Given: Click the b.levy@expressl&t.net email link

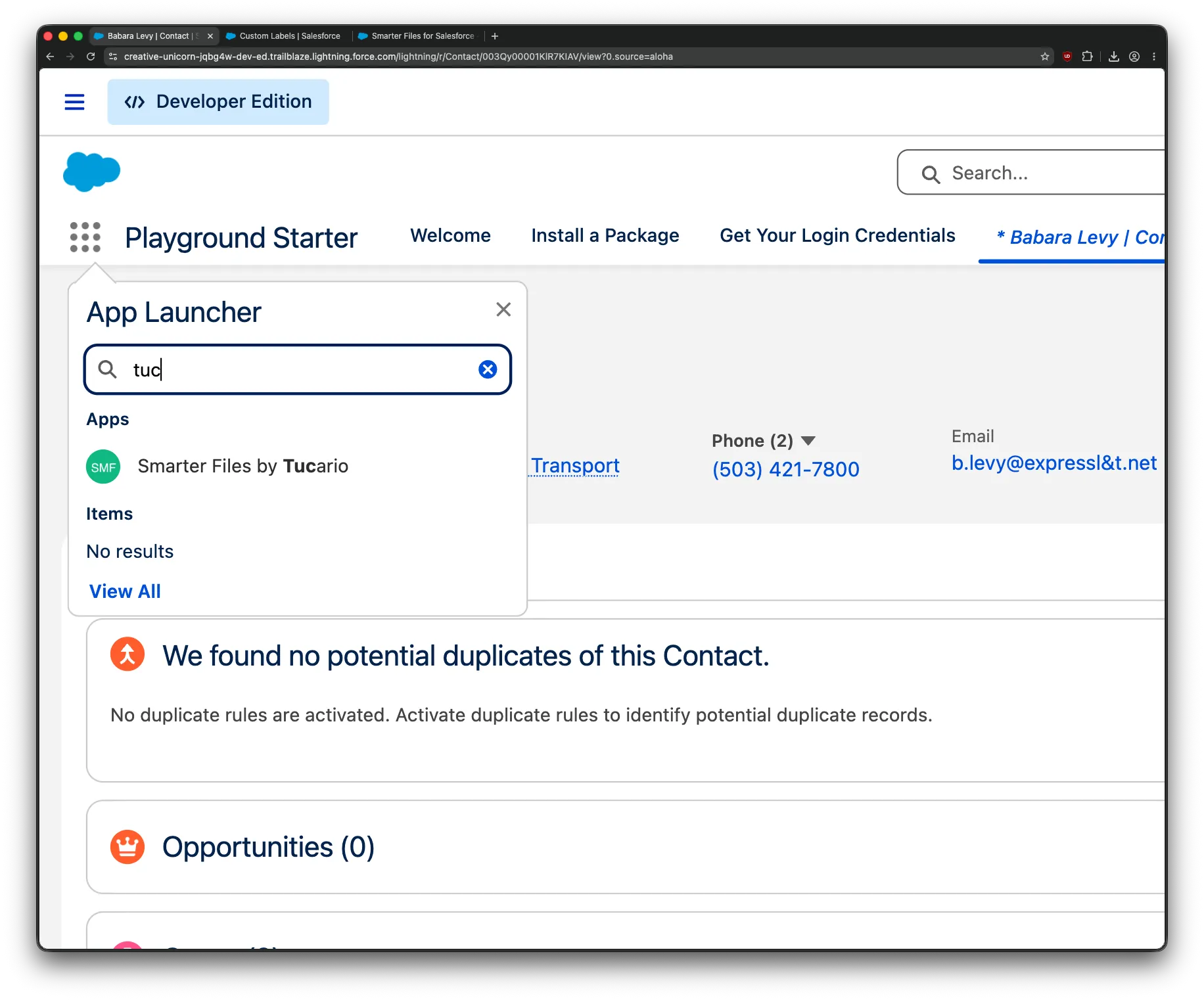Looking at the screenshot, I should [1053, 463].
